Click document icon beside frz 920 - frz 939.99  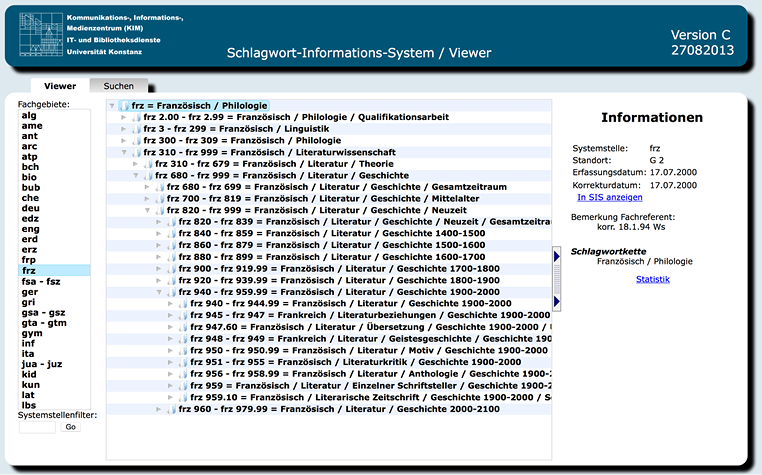point(171,281)
